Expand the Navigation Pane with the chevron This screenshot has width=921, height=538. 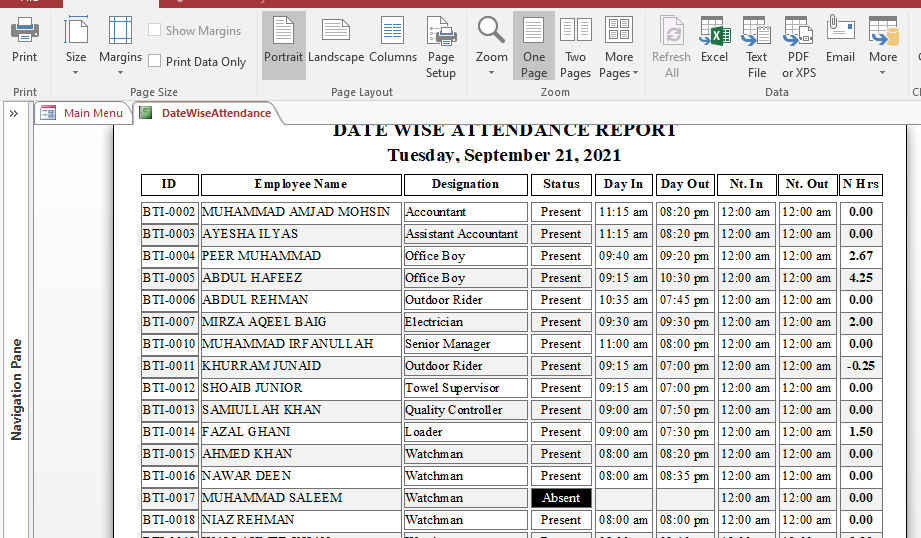[14, 113]
